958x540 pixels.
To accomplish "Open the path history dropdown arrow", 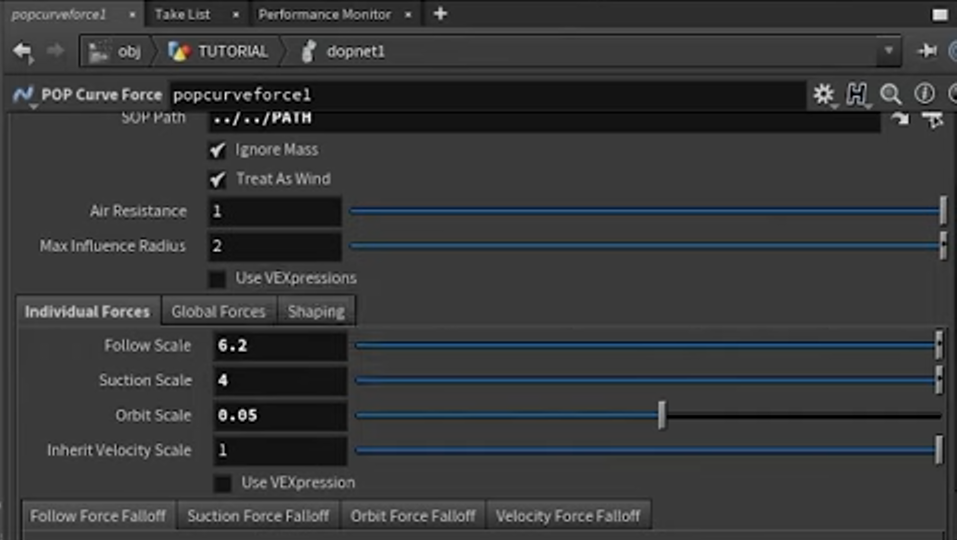I will tap(888, 51).
